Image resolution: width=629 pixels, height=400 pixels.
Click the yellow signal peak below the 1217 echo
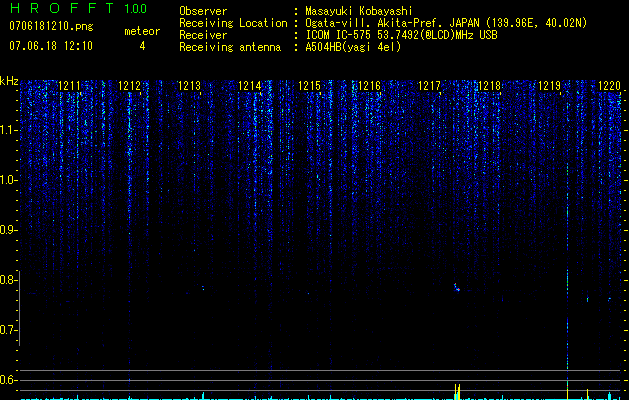tap(457, 391)
